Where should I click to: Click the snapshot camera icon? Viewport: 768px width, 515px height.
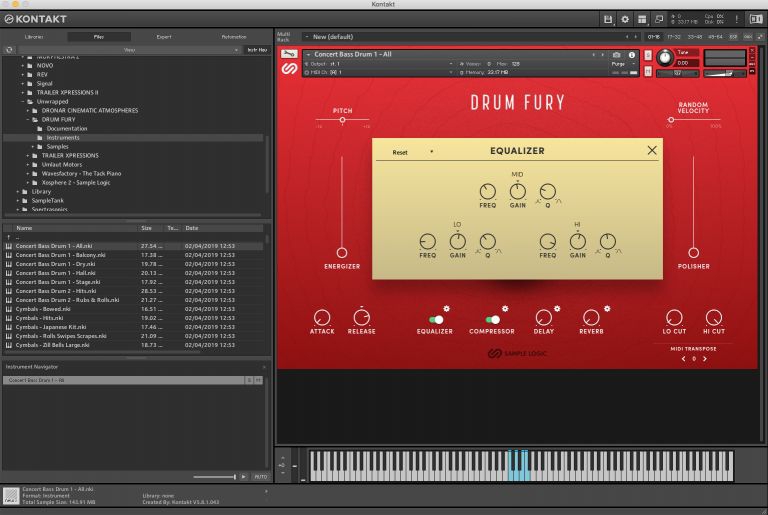617,55
